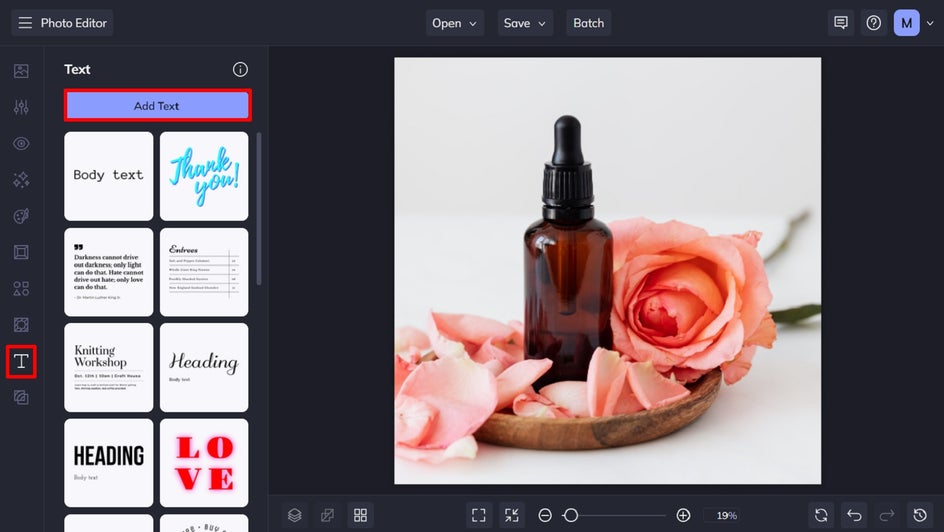Click the zoom in plus icon

pos(683,515)
